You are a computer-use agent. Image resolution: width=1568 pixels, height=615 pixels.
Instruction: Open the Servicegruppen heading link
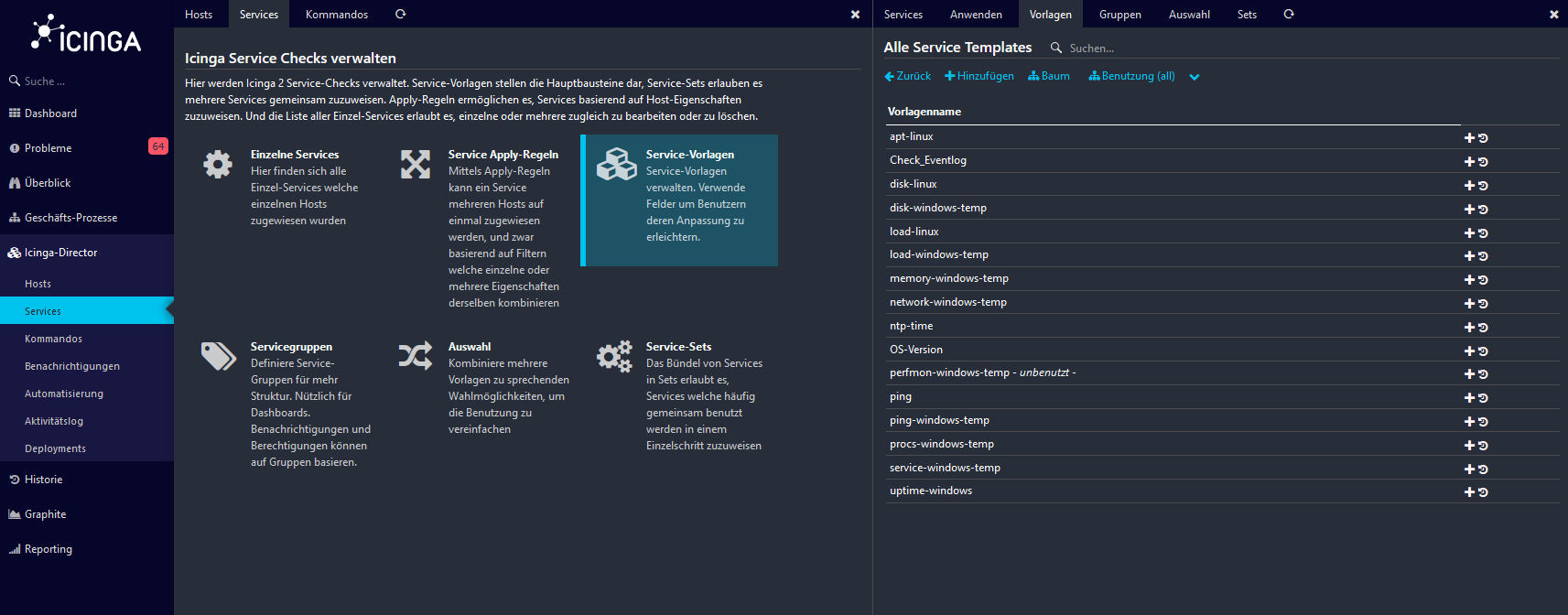click(x=291, y=347)
